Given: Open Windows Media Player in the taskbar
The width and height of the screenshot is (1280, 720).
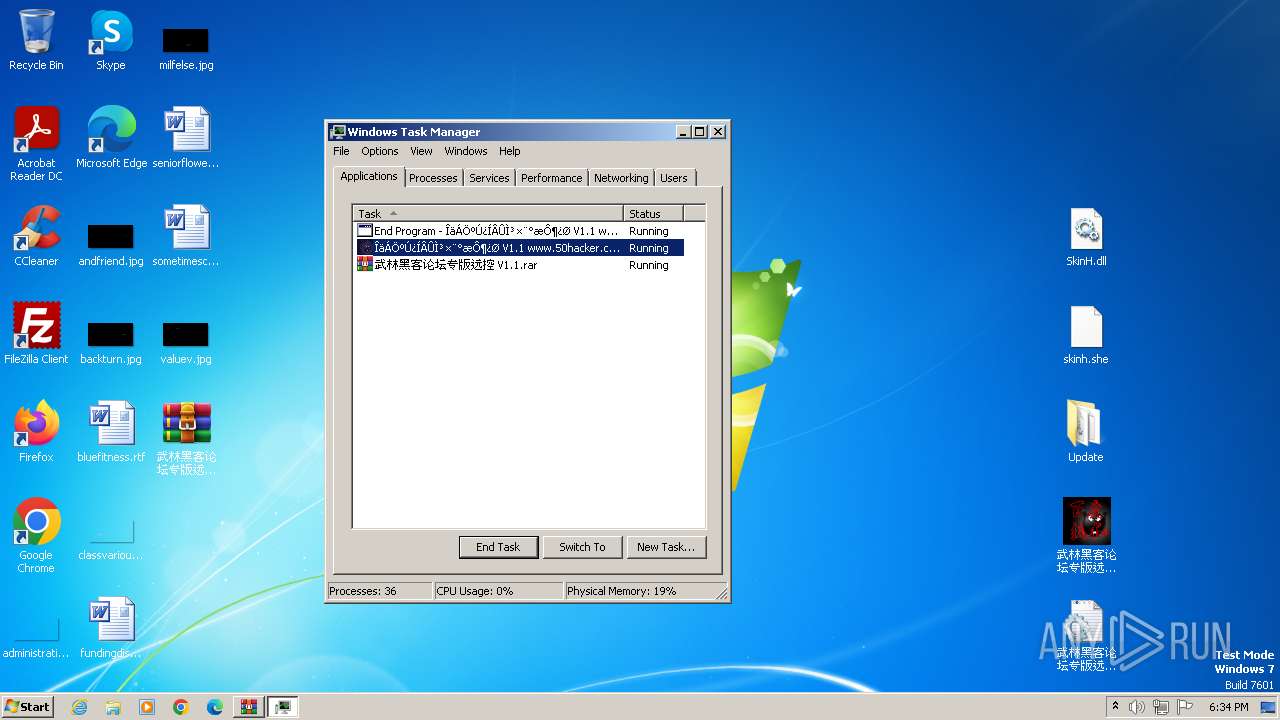Looking at the screenshot, I should coord(147,707).
